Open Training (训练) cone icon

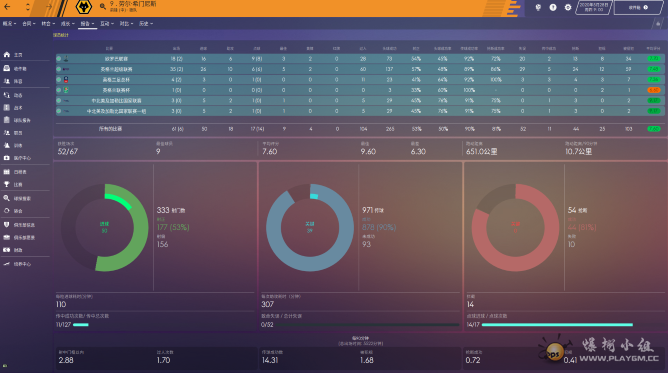7,145
